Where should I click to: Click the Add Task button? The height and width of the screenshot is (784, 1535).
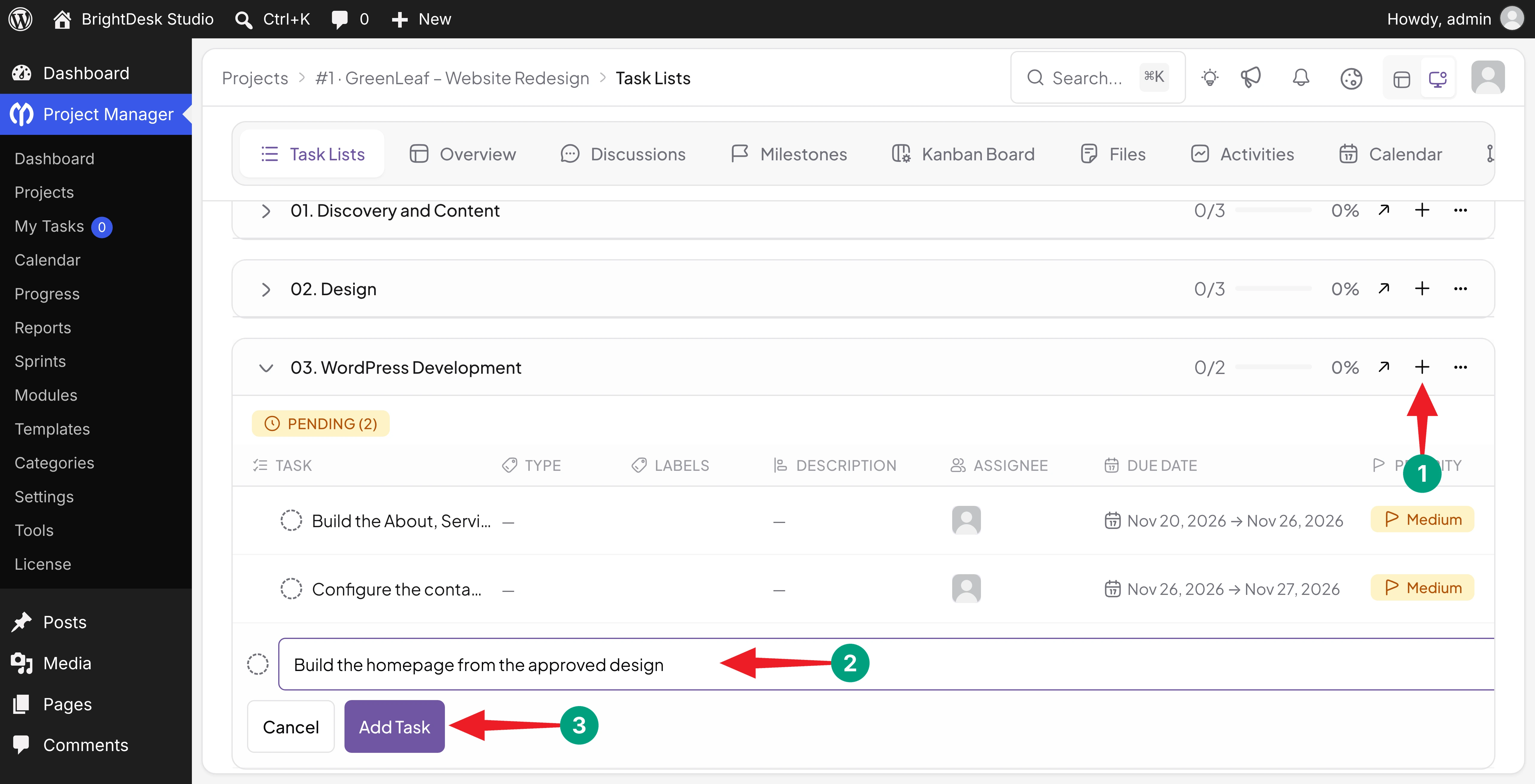point(395,727)
